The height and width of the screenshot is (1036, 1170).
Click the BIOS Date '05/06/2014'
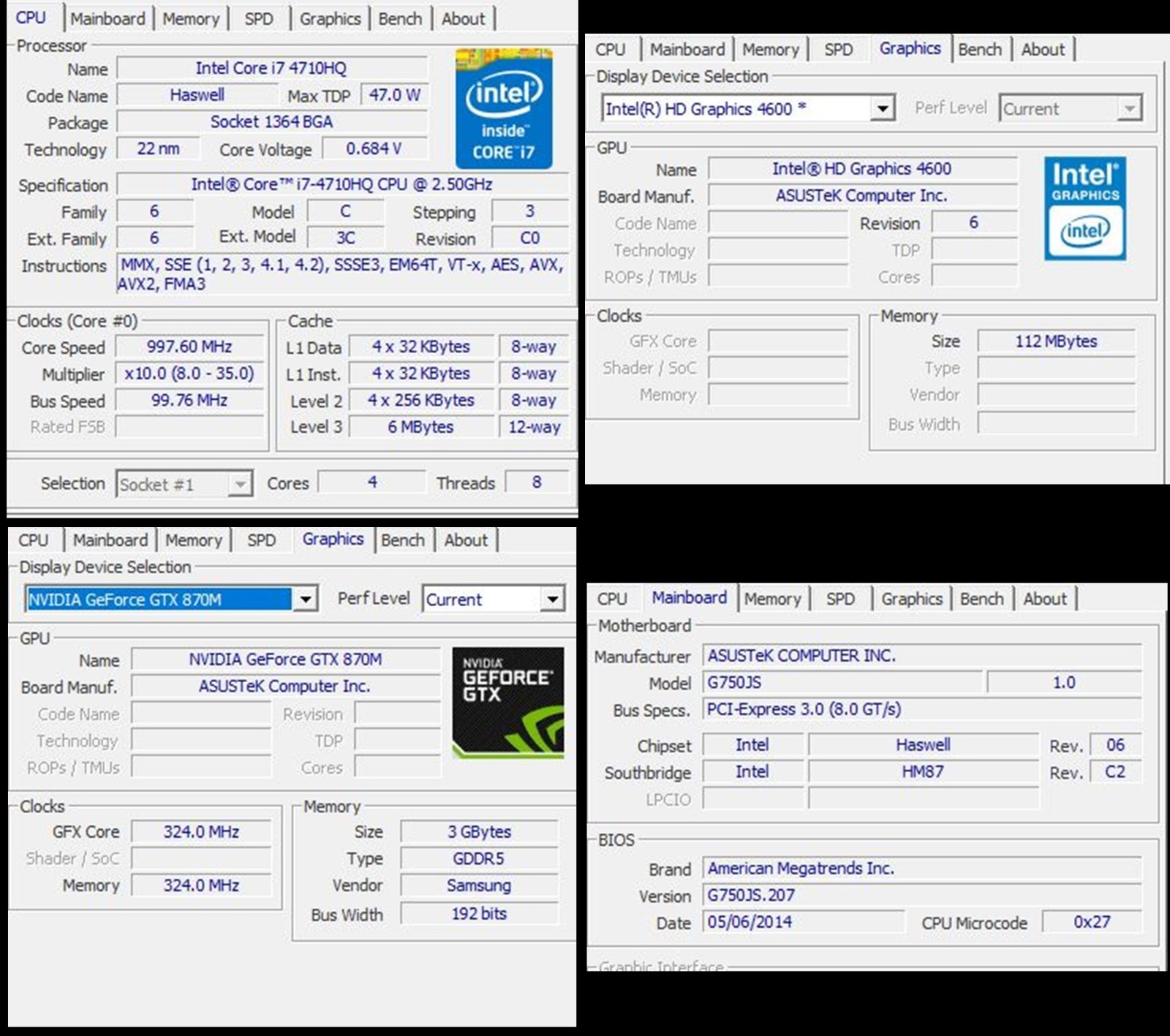(x=804, y=922)
